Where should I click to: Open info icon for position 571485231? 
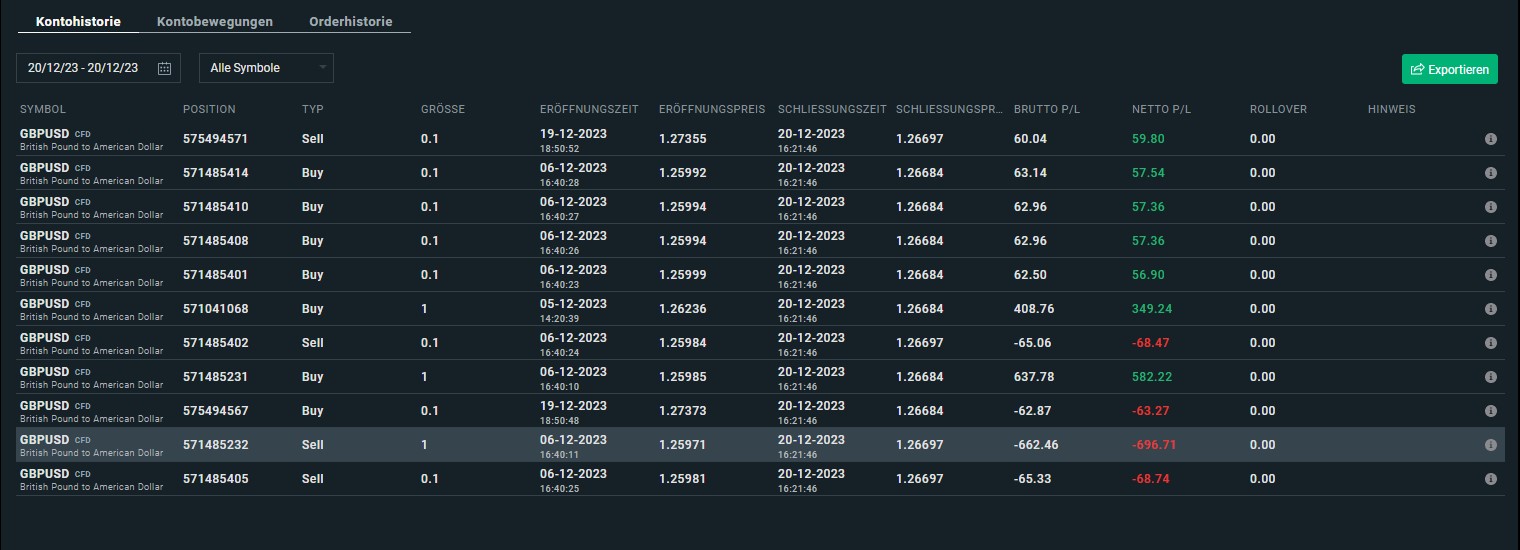tap(1490, 377)
